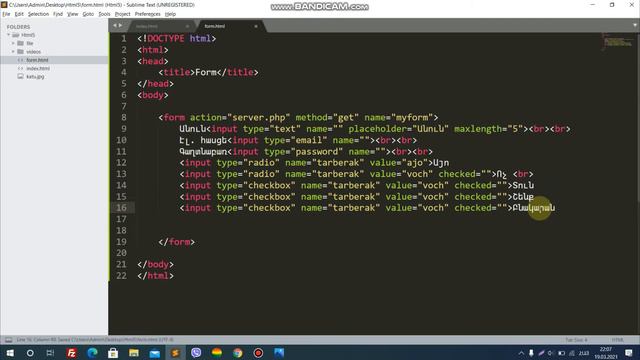The image size is (640, 360).
Task: Expand the 'file' folder arrow
Action: [13, 43]
